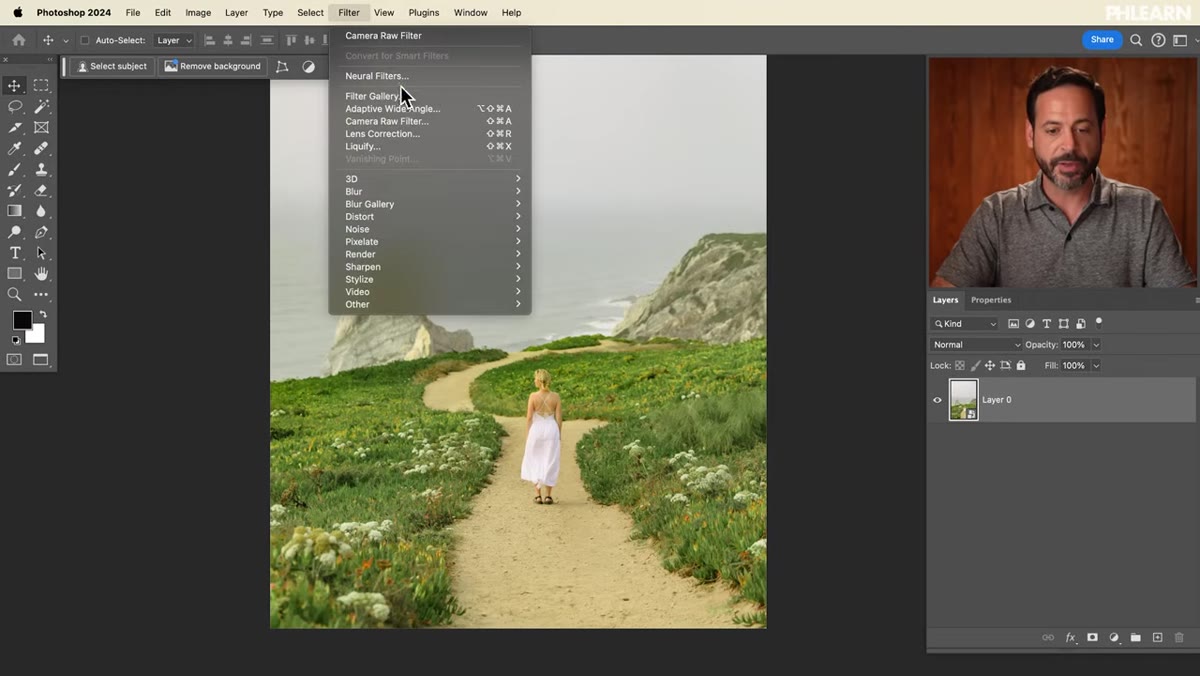Select the History Brush tool
This screenshot has width=1200, height=676.
(x=14, y=190)
